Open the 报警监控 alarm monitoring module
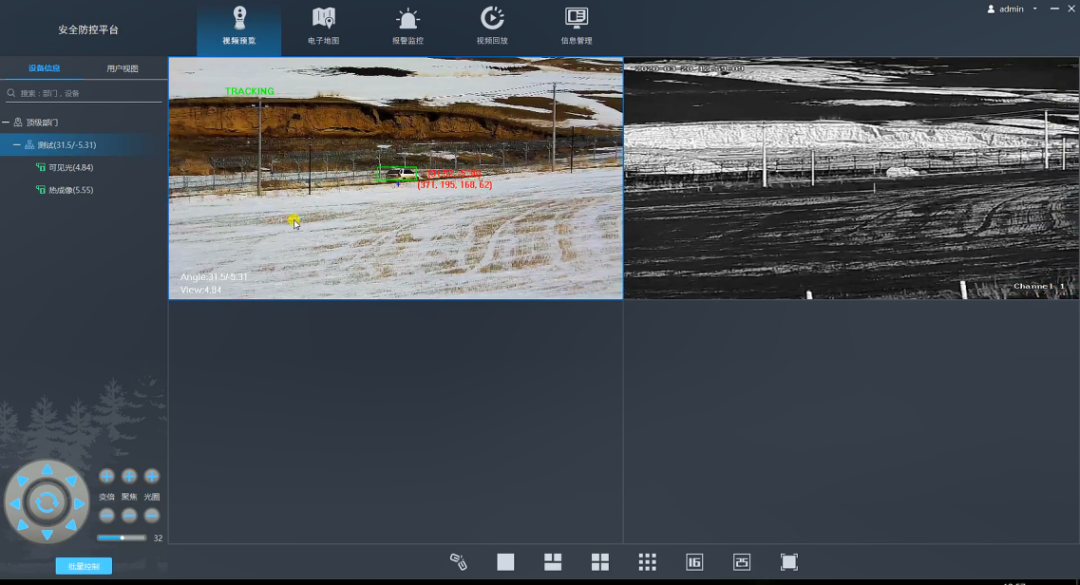This screenshot has width=1080, height=585. click(407, 26)
